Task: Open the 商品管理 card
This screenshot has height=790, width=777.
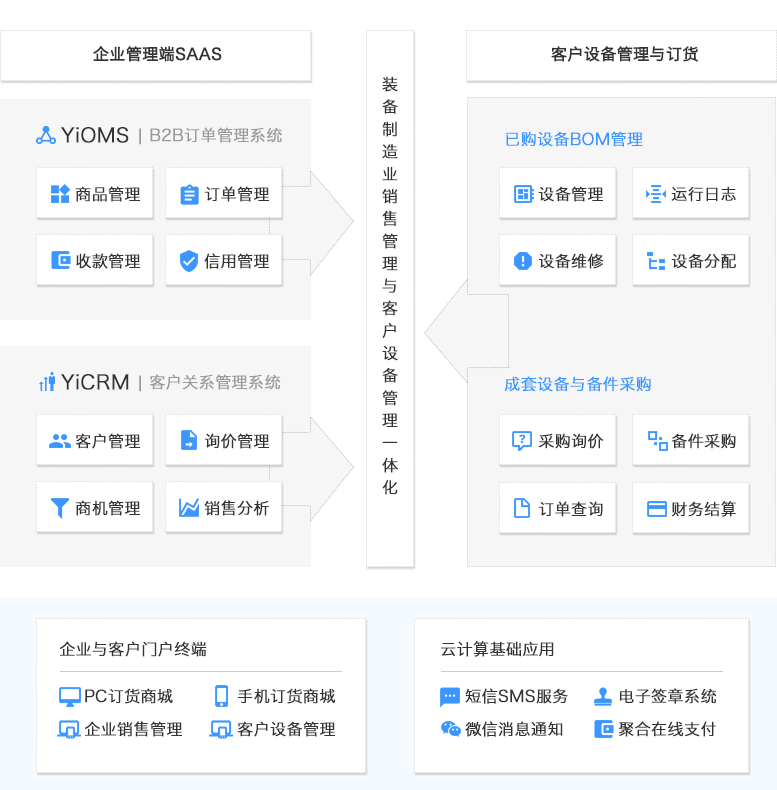Action: 95,193
